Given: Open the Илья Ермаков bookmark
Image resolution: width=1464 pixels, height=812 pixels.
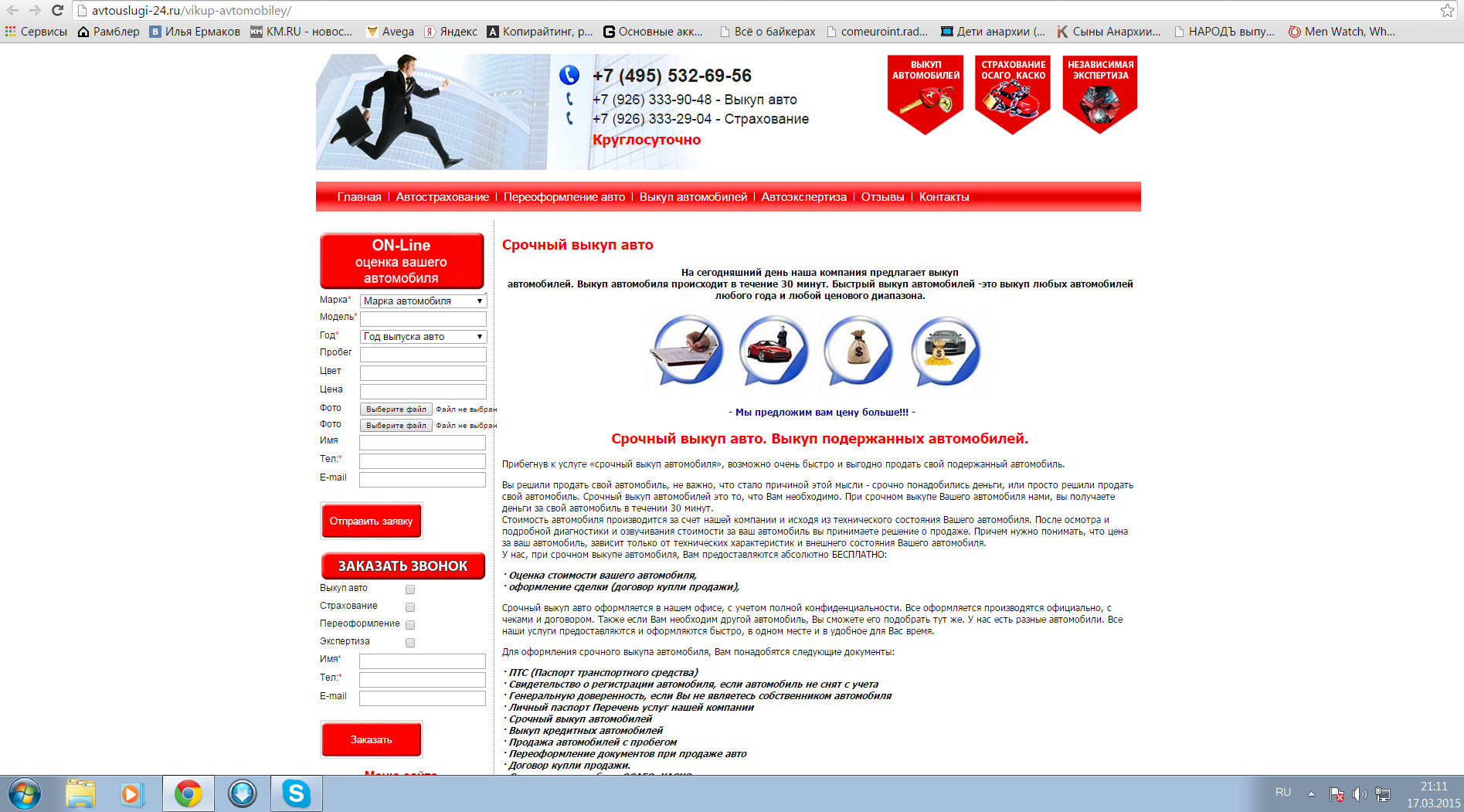Looking at the screenshot, I should click(195, 32).
